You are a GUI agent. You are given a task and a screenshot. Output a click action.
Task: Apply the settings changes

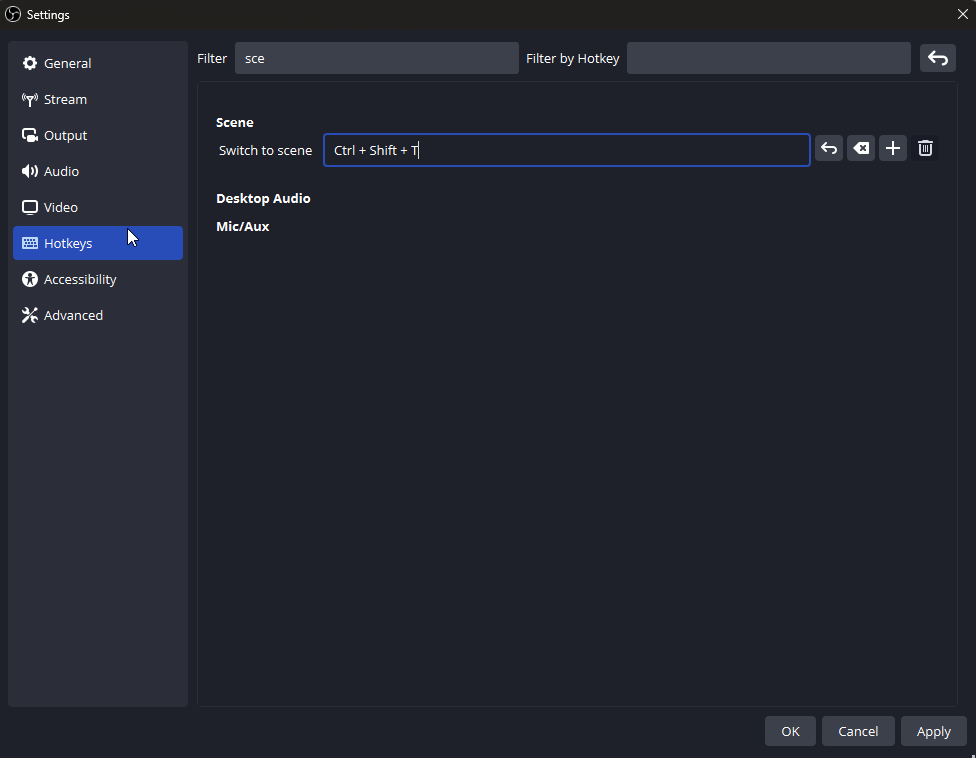(933, 731)
